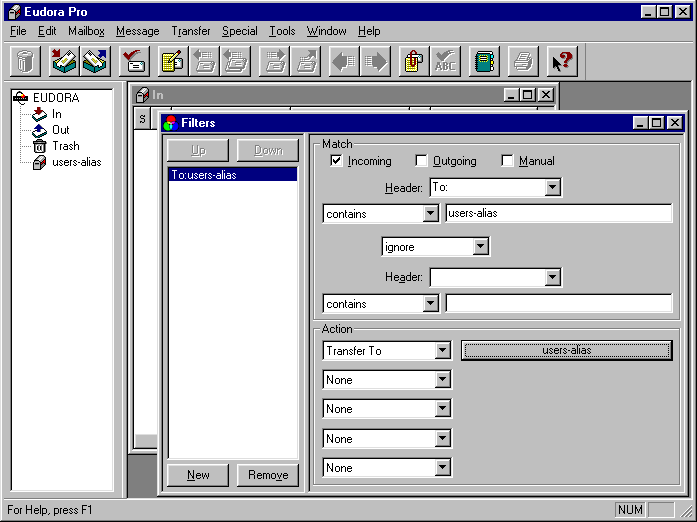
Task: Open the Mailbox menu
Action: click(x=86, y=31)
